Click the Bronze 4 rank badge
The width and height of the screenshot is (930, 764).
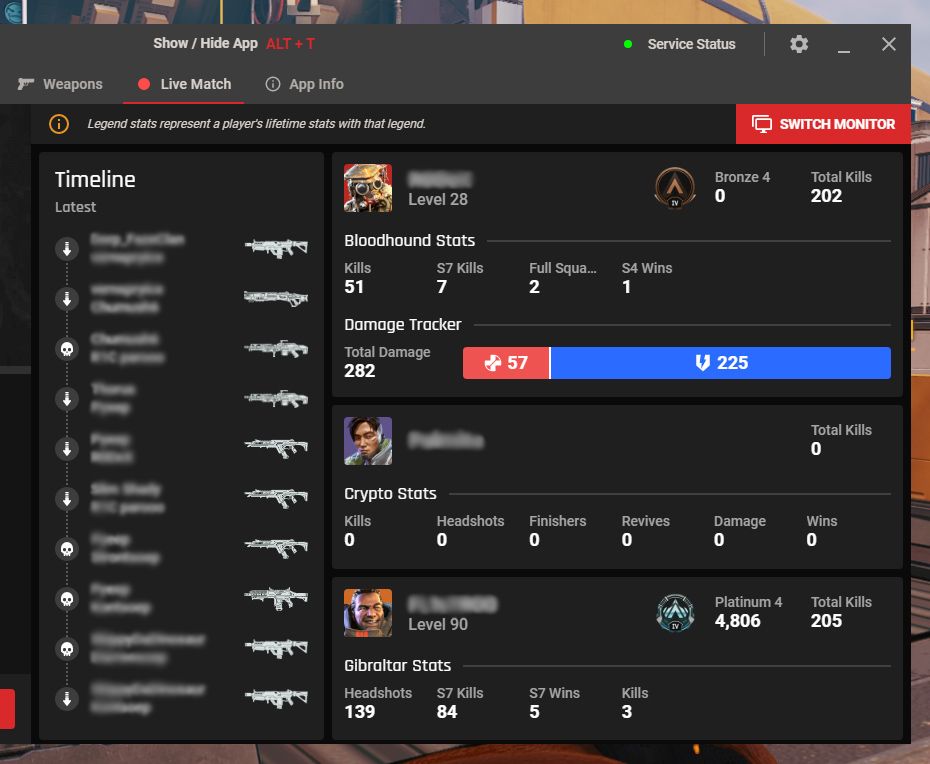point(675,187)
